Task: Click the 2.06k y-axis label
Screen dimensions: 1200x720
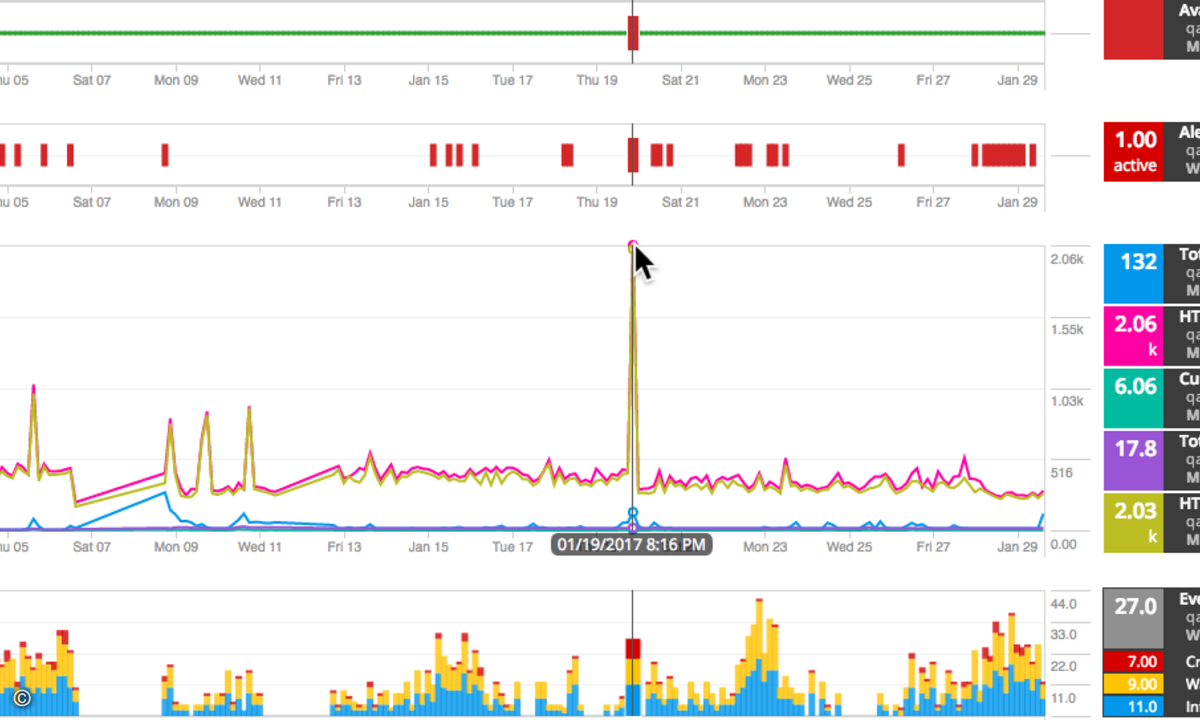Action: click(x=1067, y=259)
